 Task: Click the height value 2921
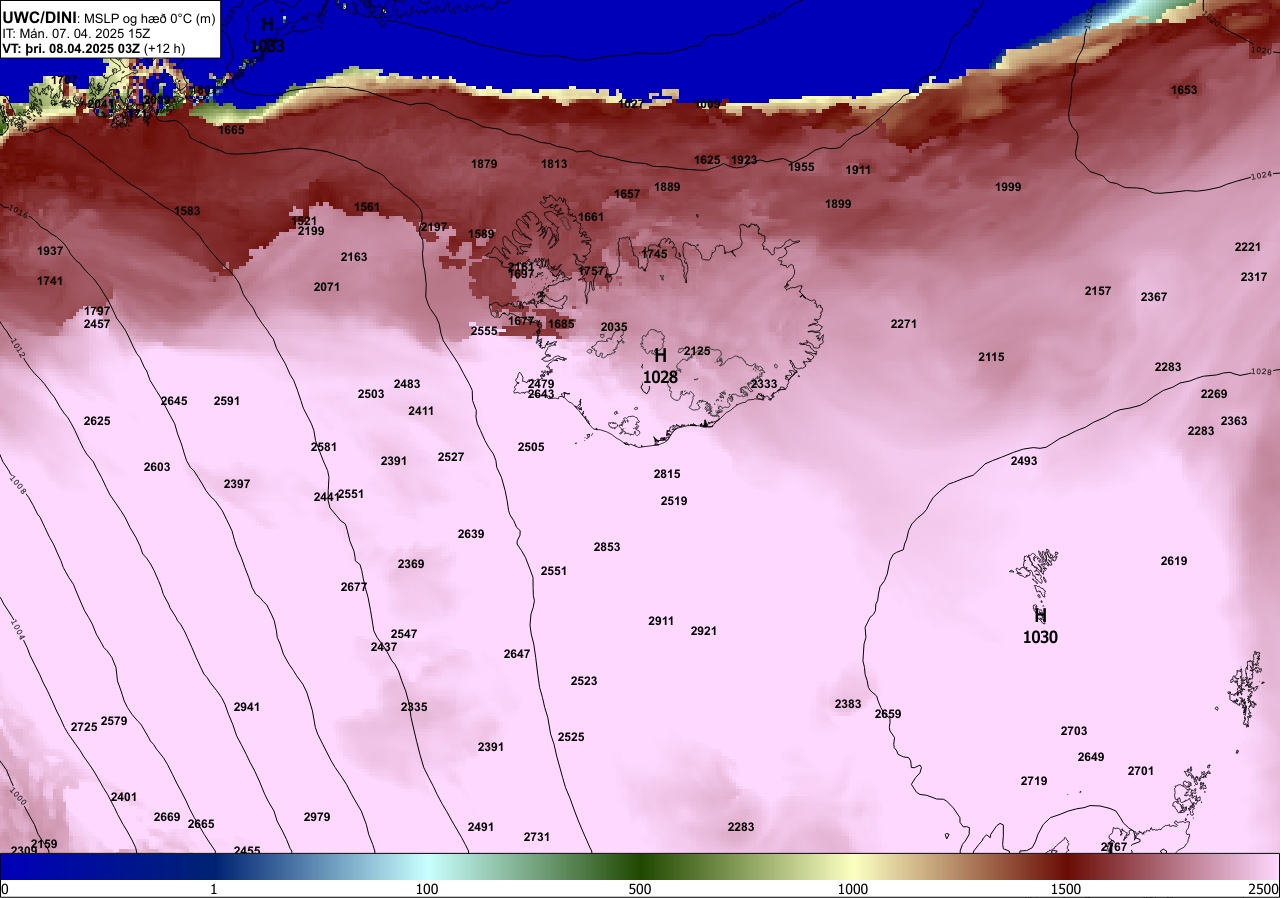pos(704,631)
